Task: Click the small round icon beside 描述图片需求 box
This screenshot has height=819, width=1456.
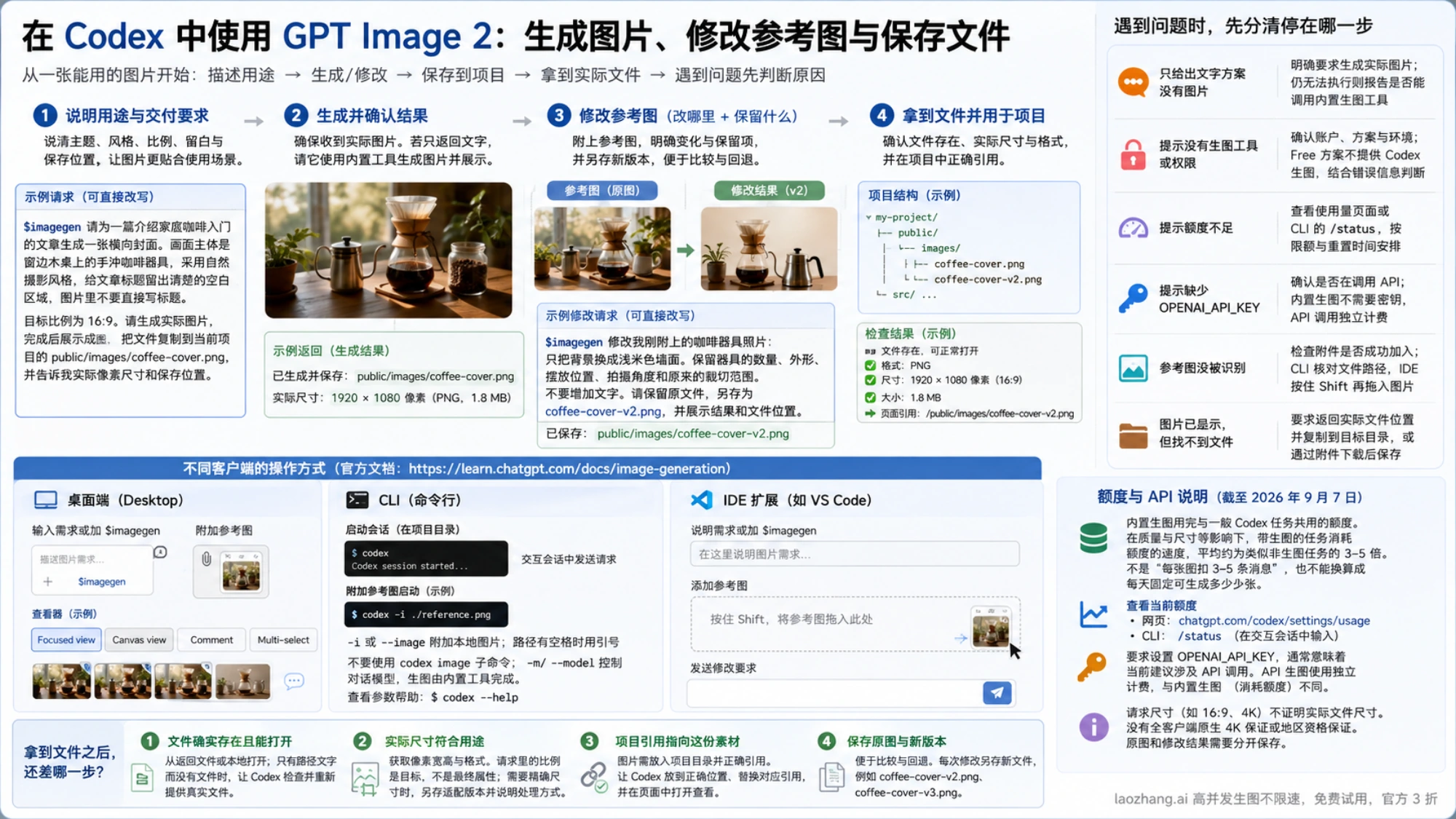Action: (x=160, y=553)
